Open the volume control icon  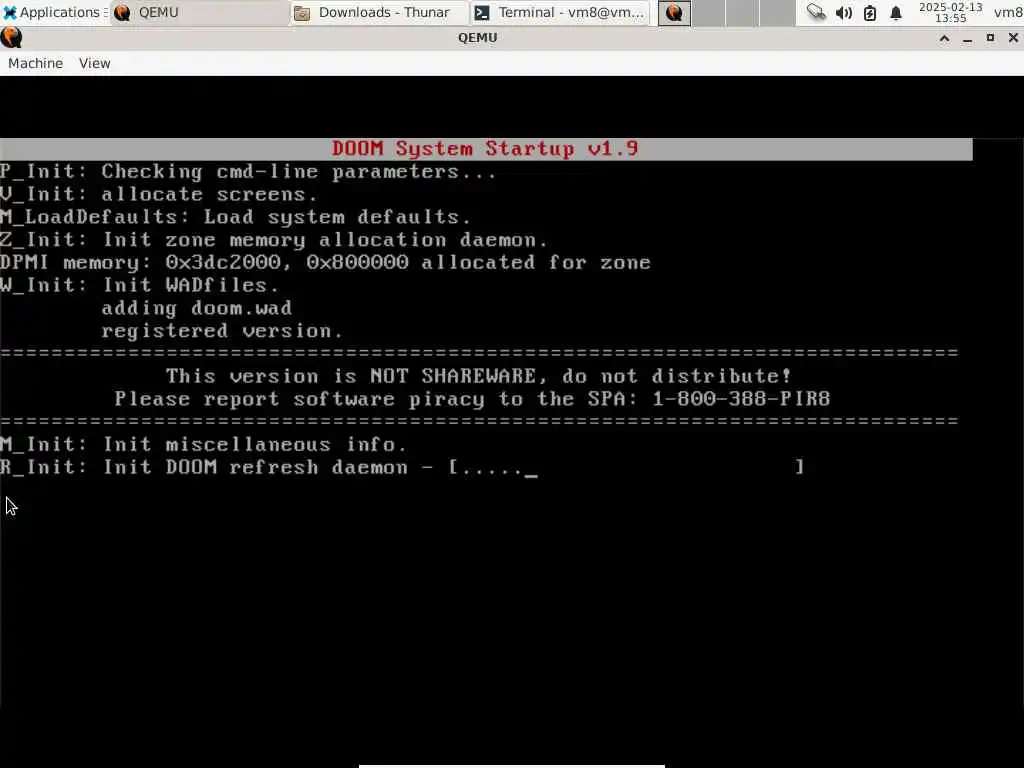[844, 12]
